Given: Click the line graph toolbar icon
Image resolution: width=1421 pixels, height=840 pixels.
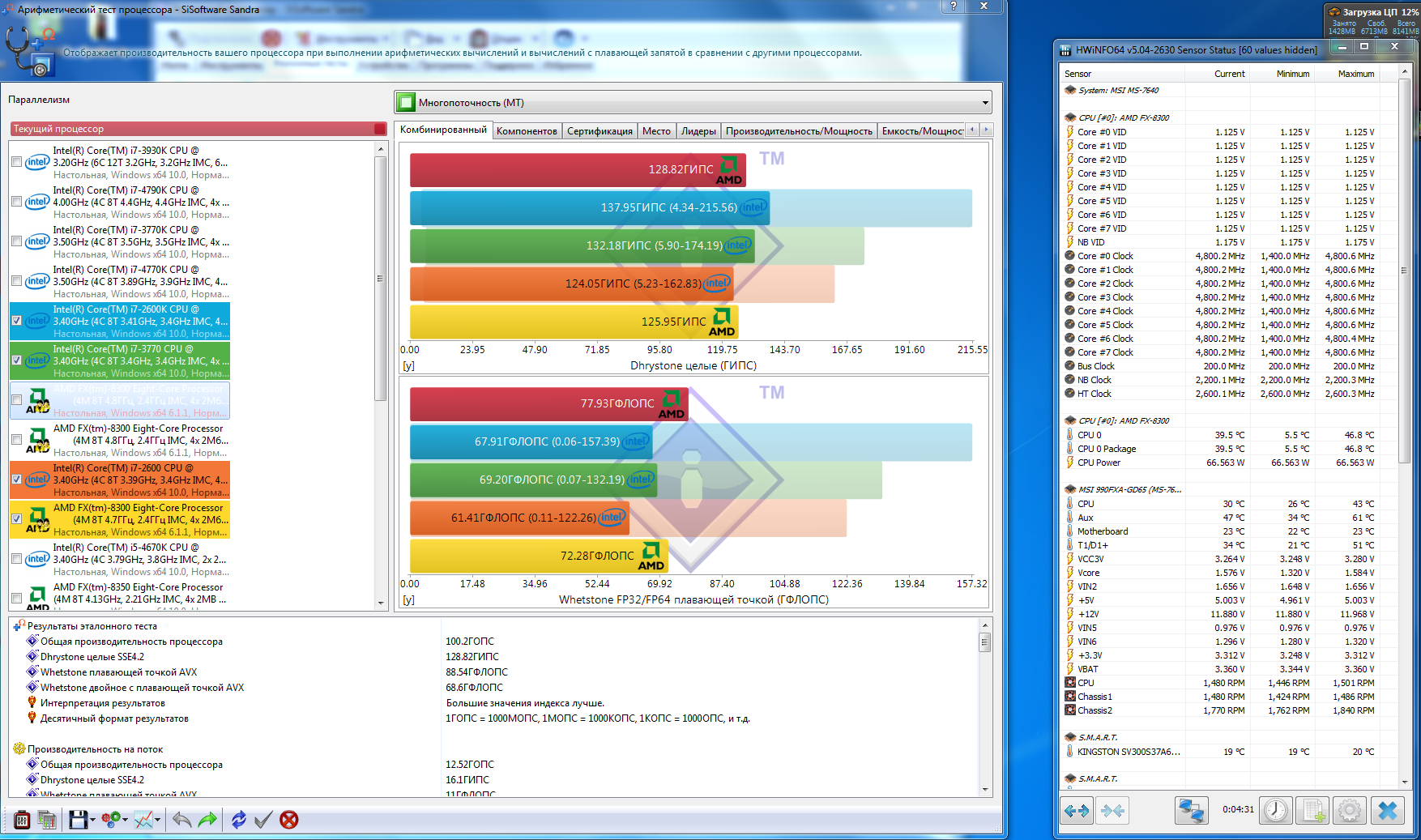Looking at the screenshot, I should pos(143,820).
